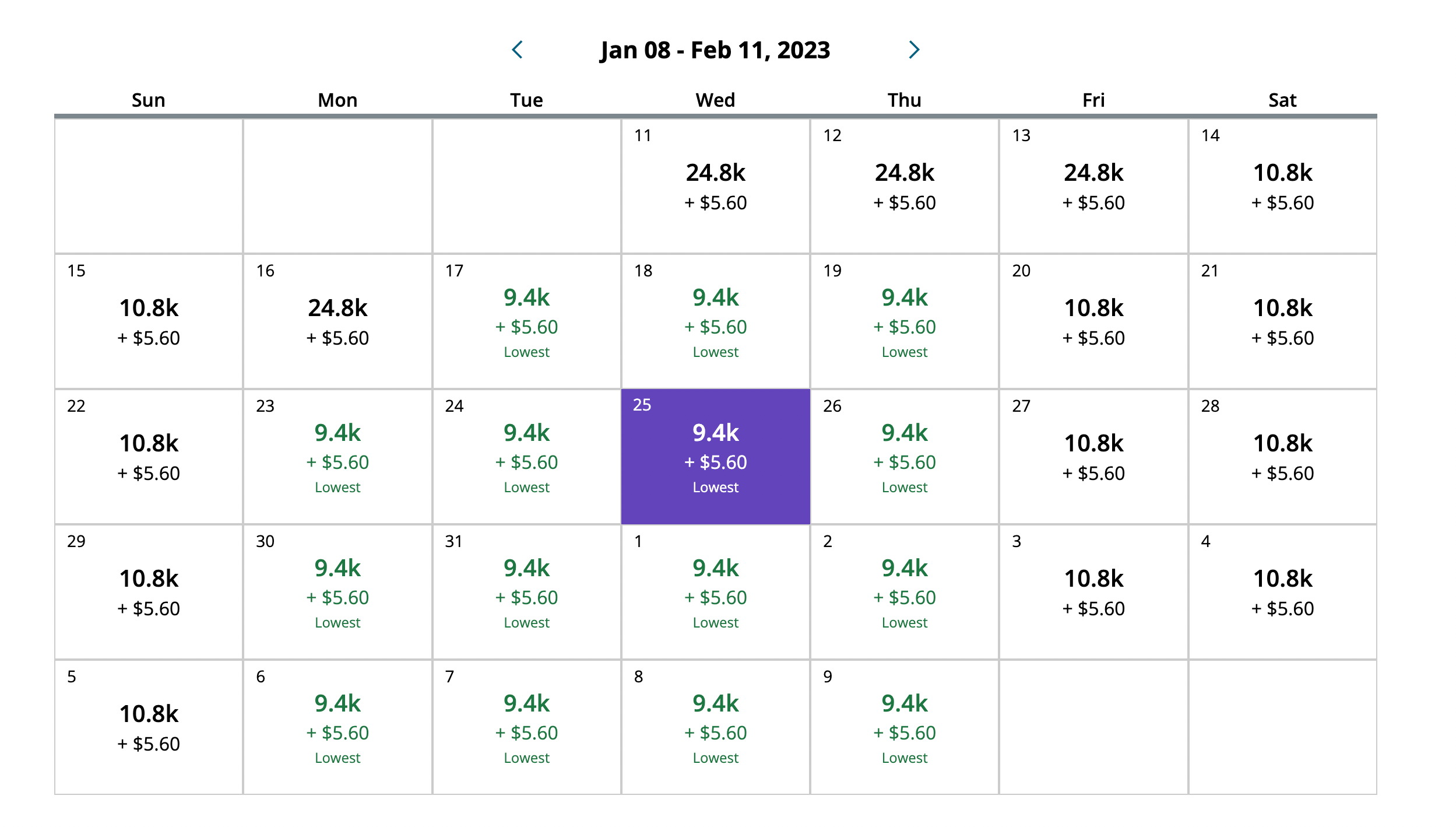Click highlighted January 25 cell

point(715,456)
